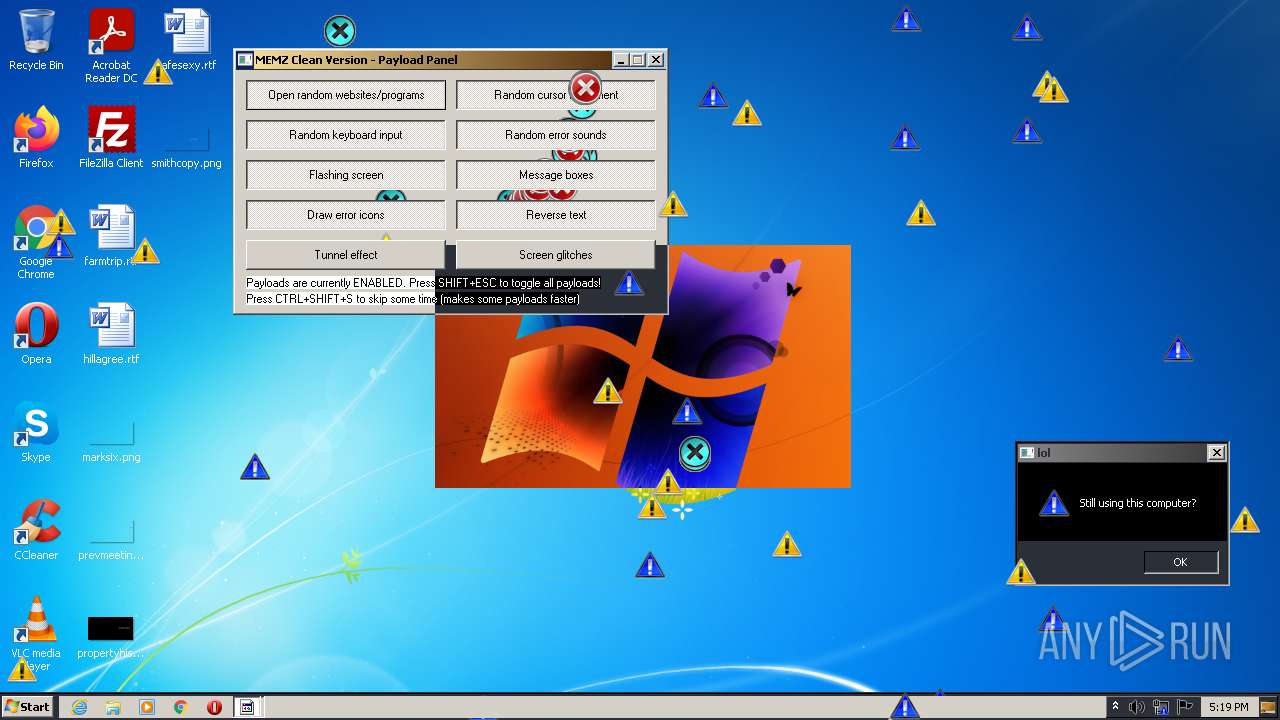Toggle Message boxes payload
The width and height of the screenshot is (1280, 720).
pyautogui.click(x=556, y=175)
